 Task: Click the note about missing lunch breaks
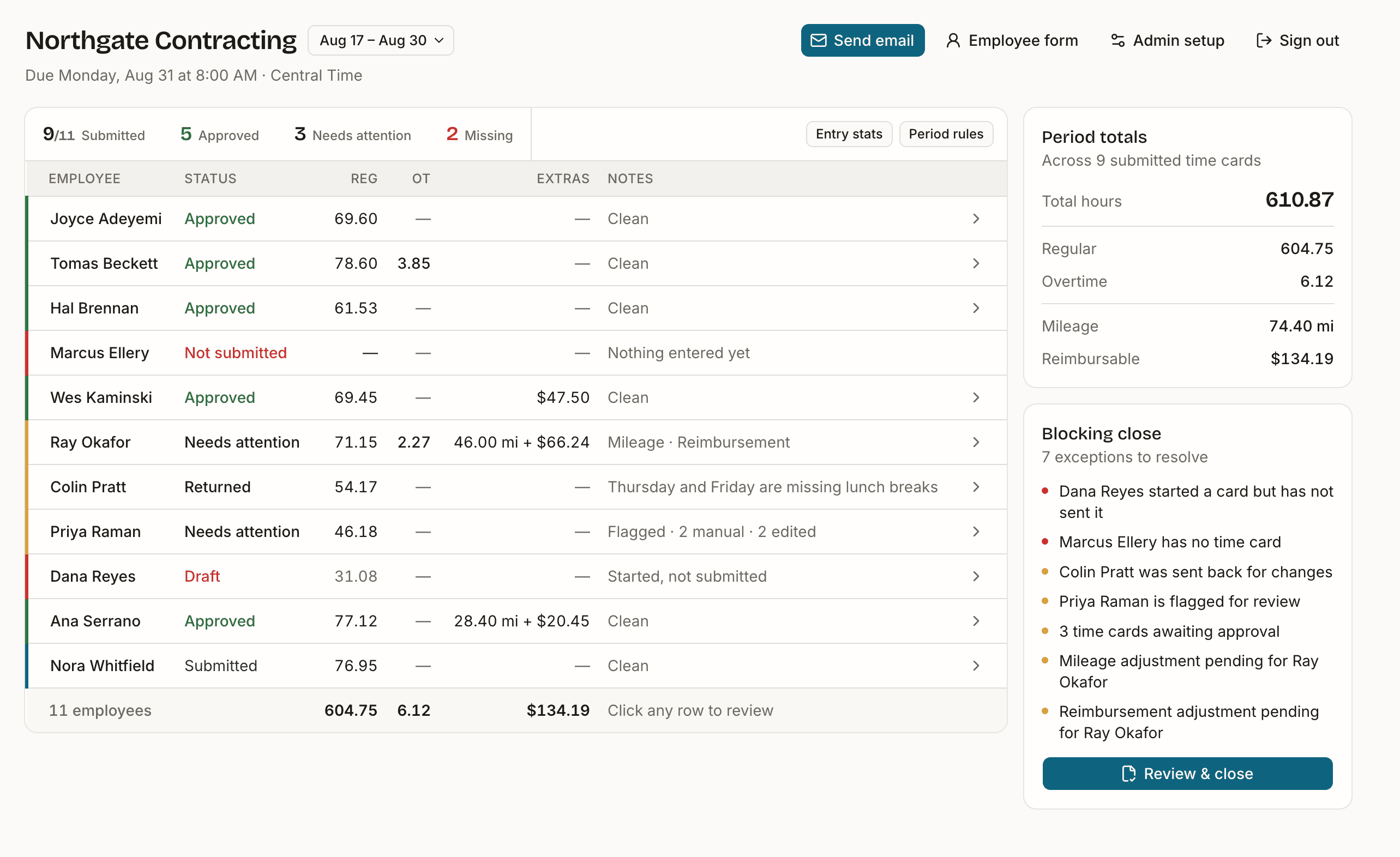pyautogui.click(x=772, y=487)
